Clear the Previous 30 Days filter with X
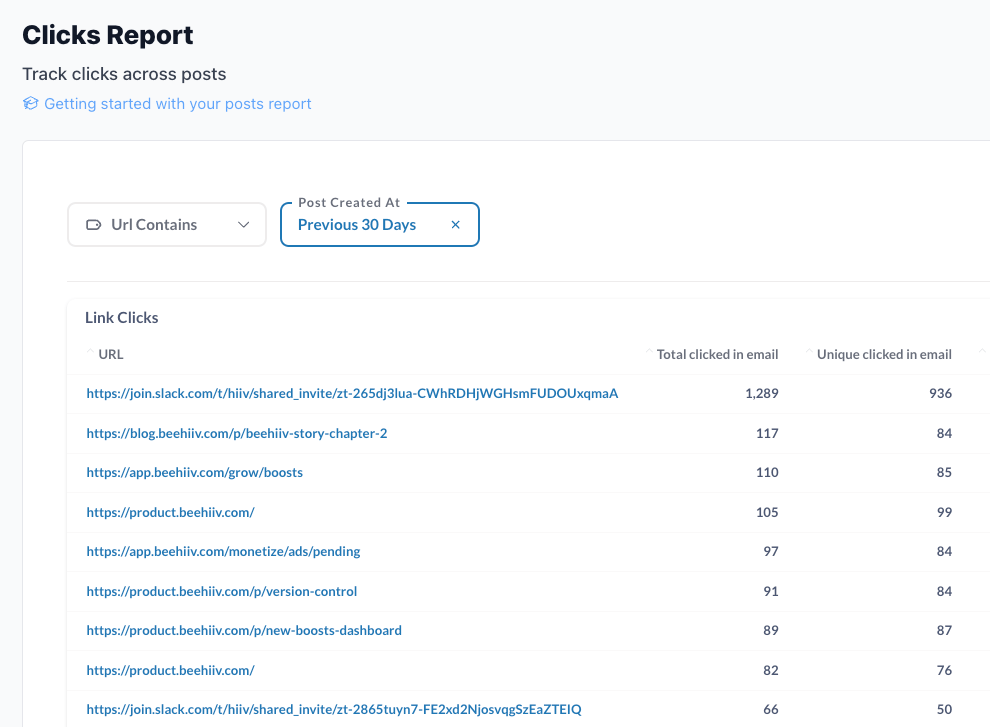The width and height of the screenshot is (990, 727). coord(455,225)
